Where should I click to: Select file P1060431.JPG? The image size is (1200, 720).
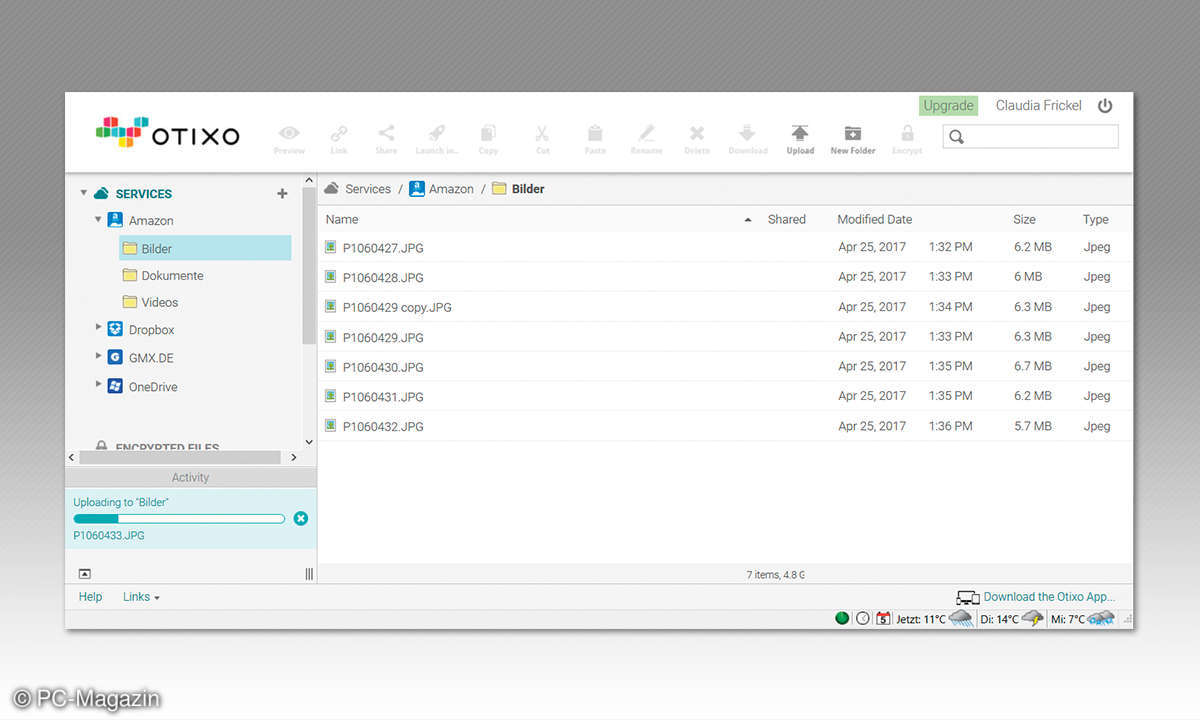coord(383,397)
